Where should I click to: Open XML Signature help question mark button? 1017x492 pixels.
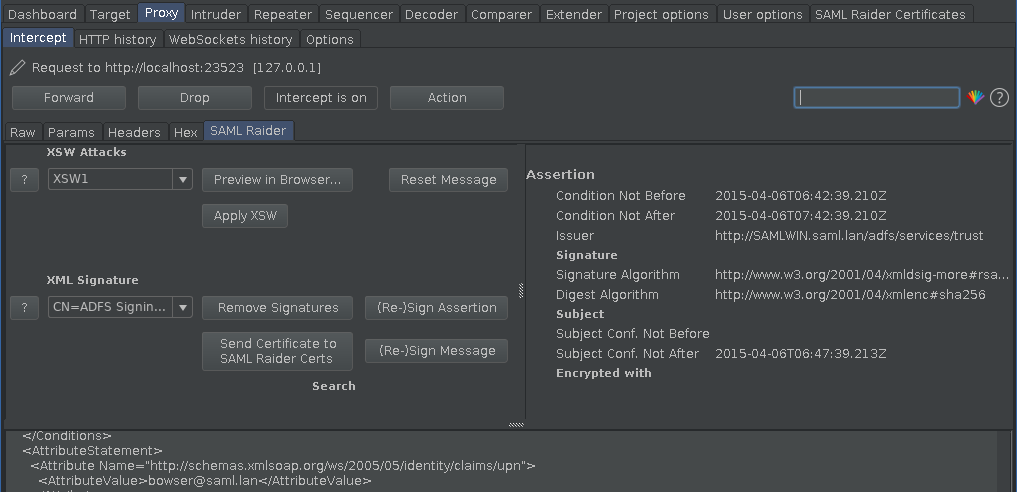pyautogui.click(x=25, y=308)
